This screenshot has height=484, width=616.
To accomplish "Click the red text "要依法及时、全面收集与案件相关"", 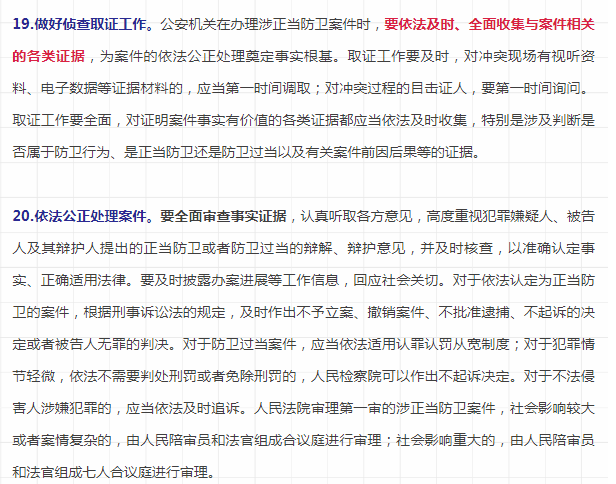I will [x=490, y=24].
